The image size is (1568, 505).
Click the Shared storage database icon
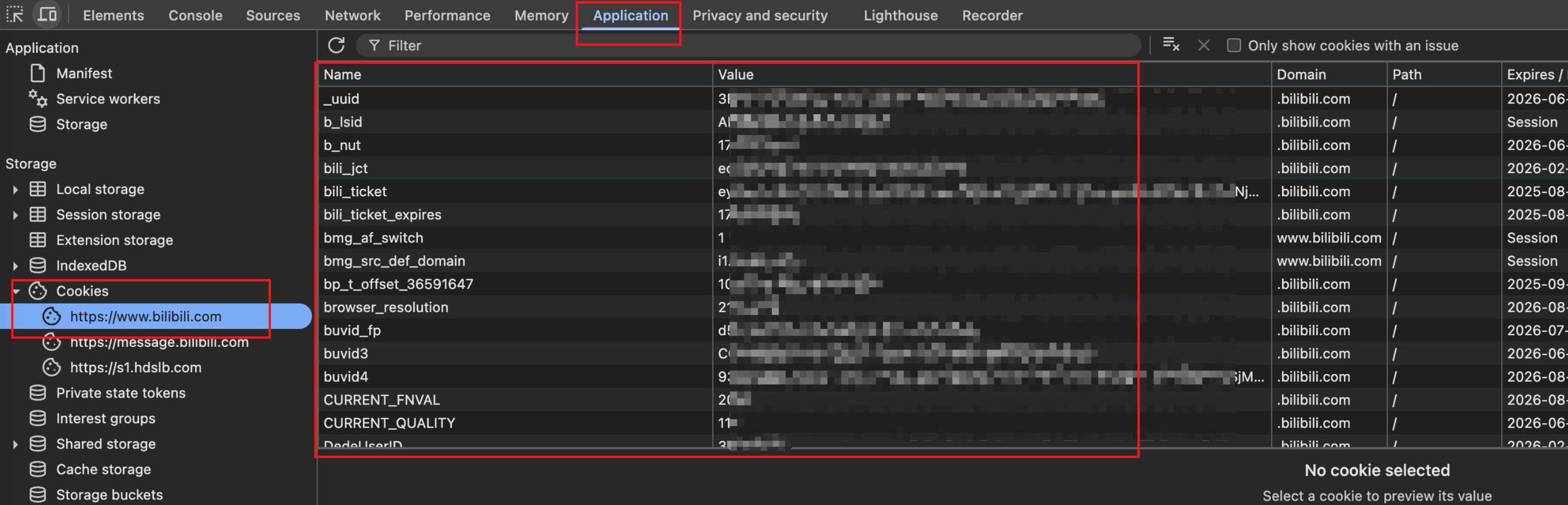[38, 444]
